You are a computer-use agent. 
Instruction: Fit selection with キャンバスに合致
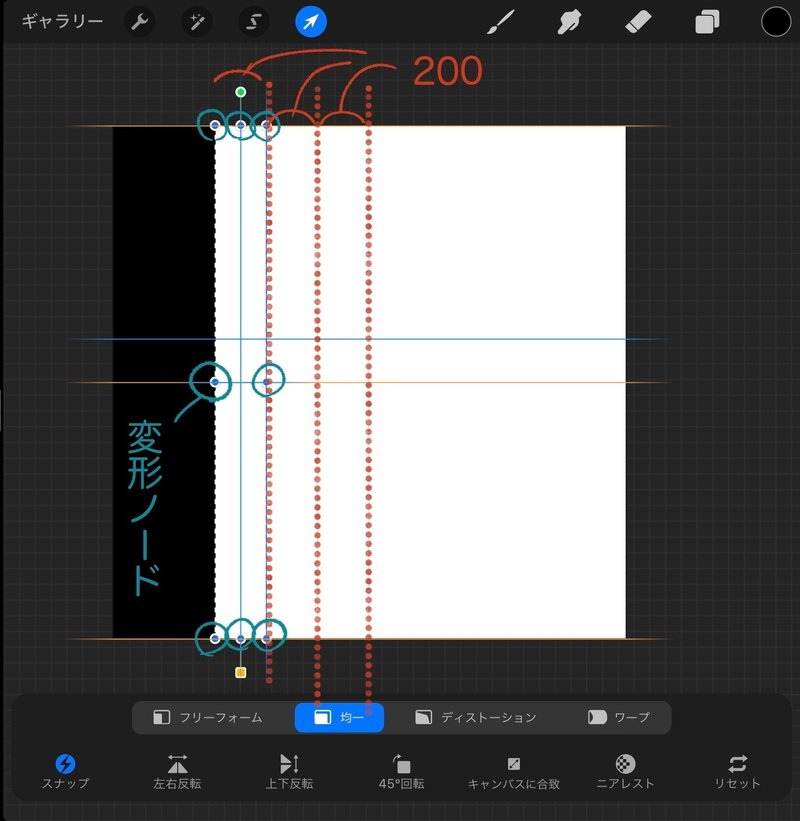point(514,771)
